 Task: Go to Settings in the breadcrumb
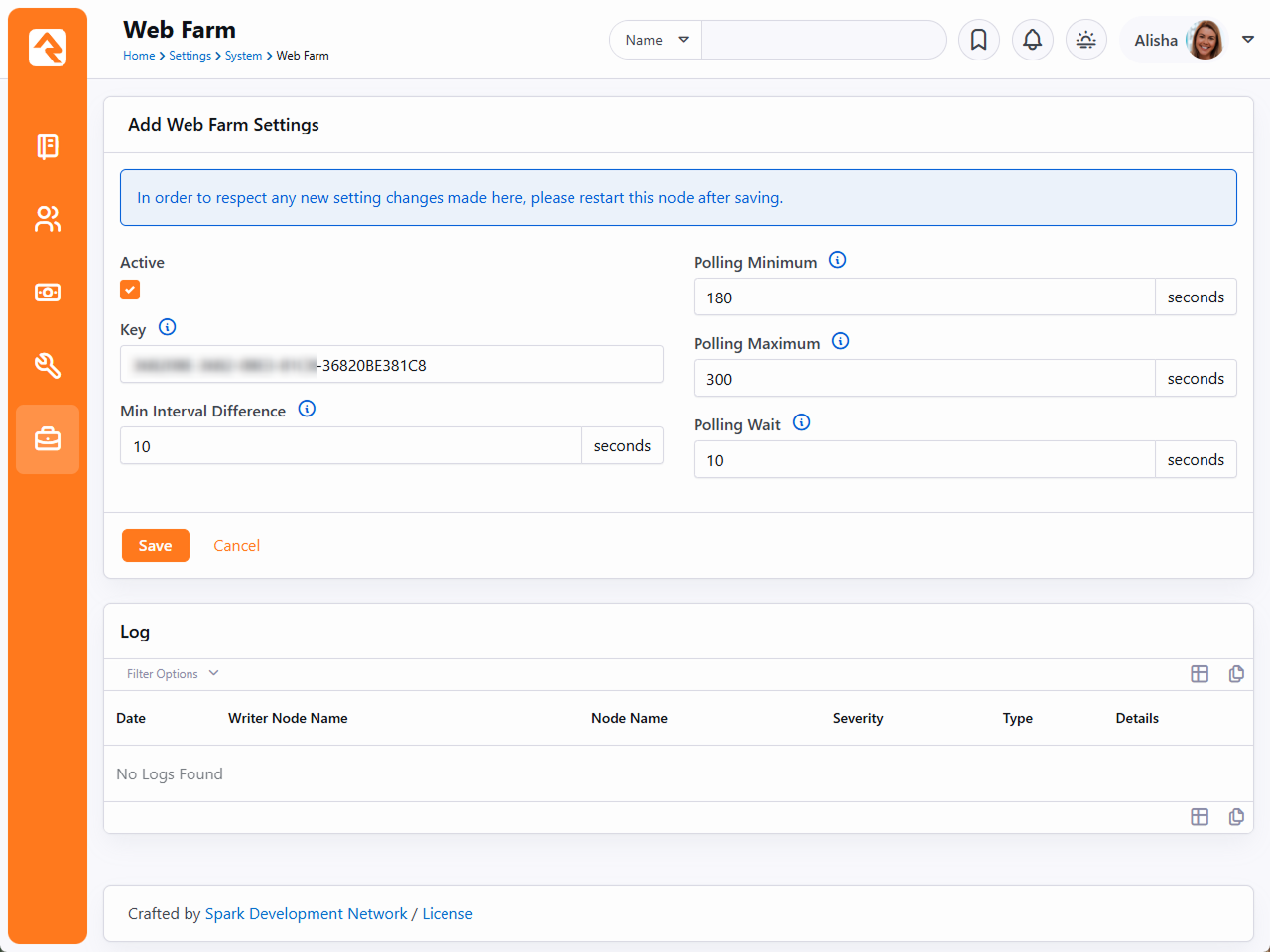pos(190,56)
